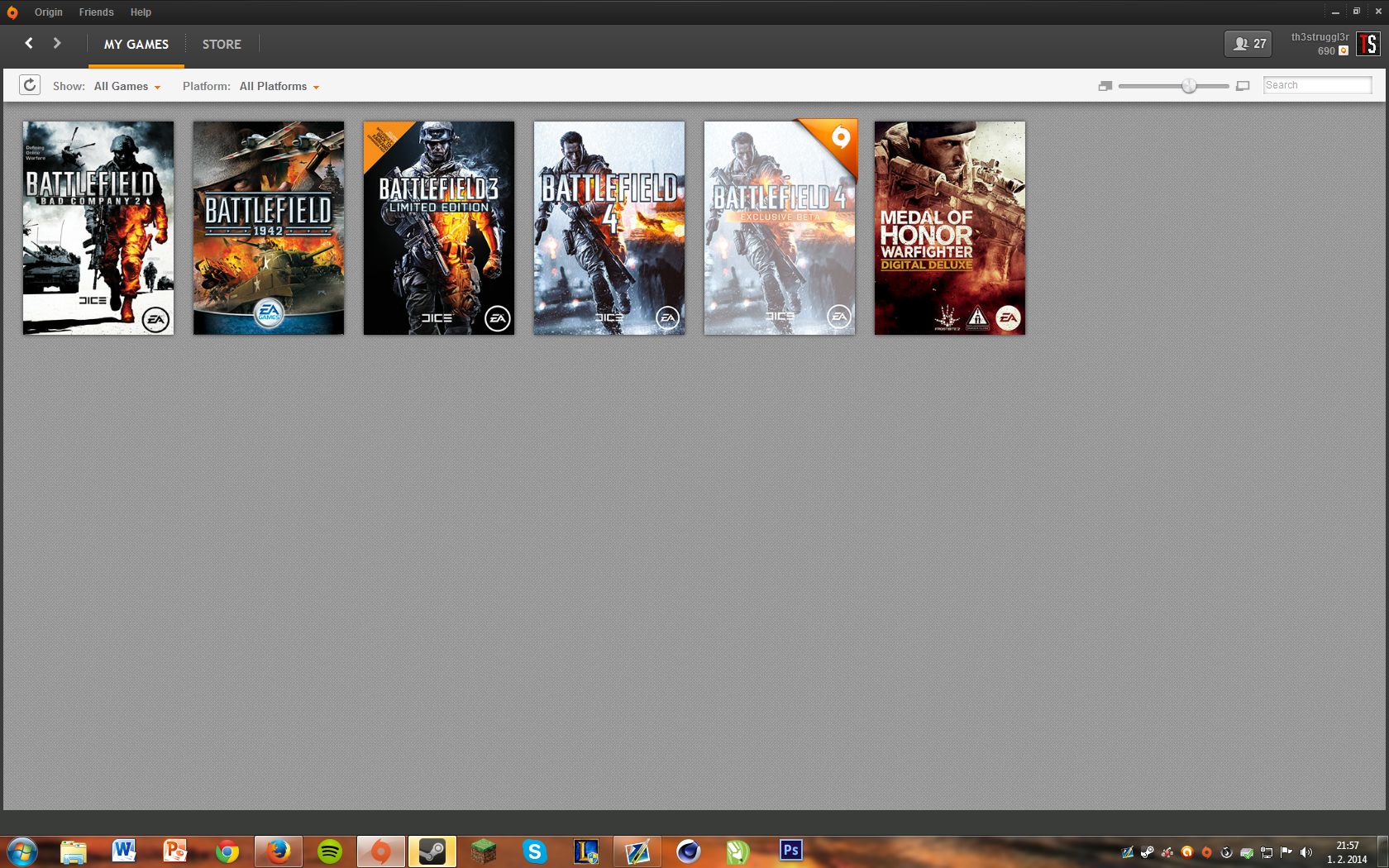
Task: Click the large tile size icon
Action: point(1243,86)
